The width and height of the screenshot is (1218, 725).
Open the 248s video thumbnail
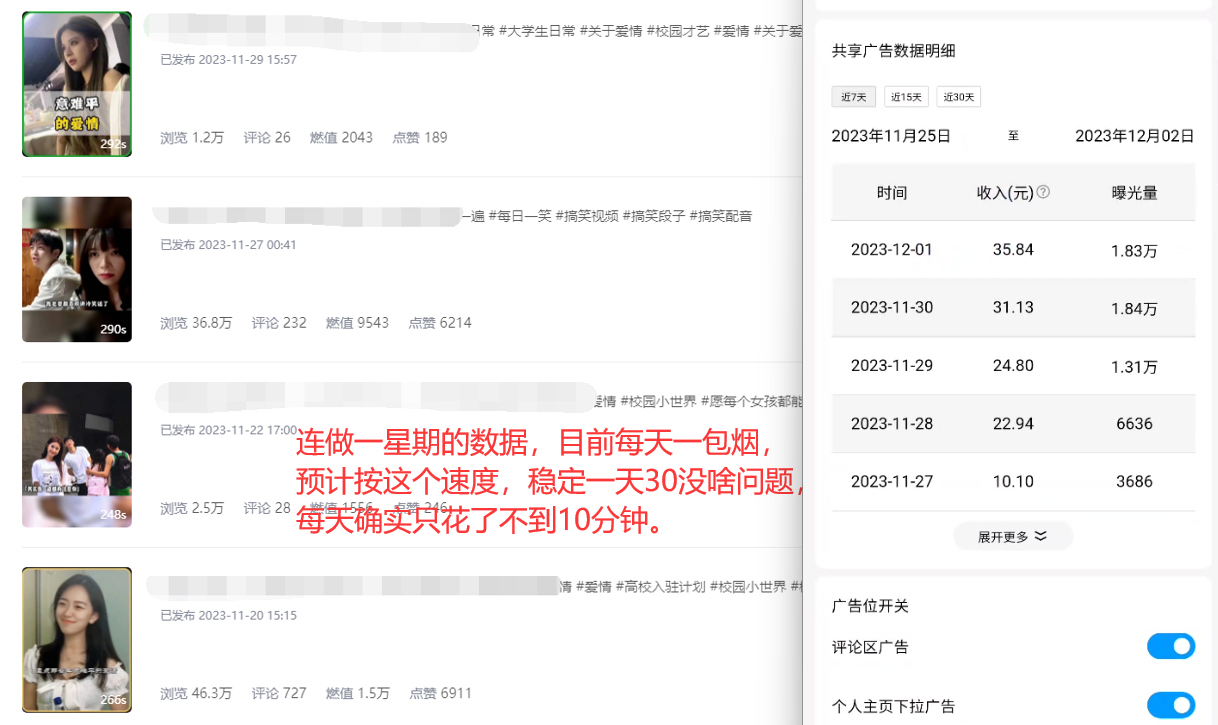pos(77,455)
